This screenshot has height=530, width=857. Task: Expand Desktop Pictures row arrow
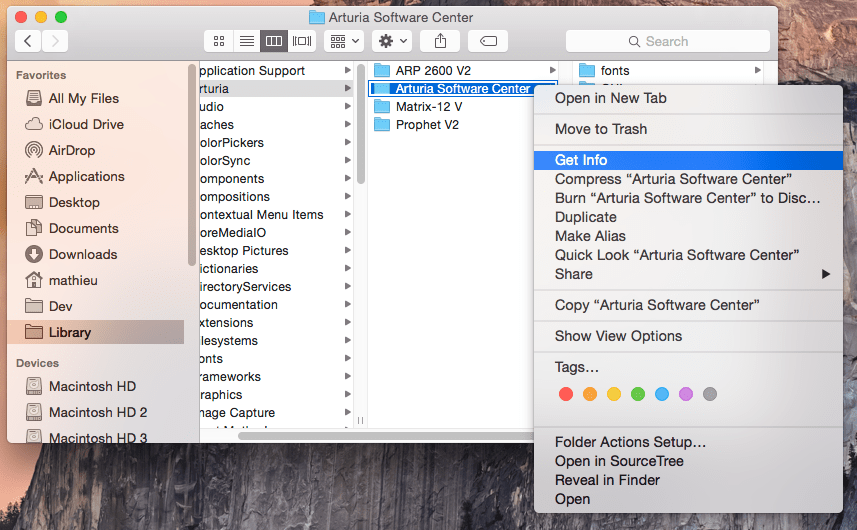(x=348, y=250)
